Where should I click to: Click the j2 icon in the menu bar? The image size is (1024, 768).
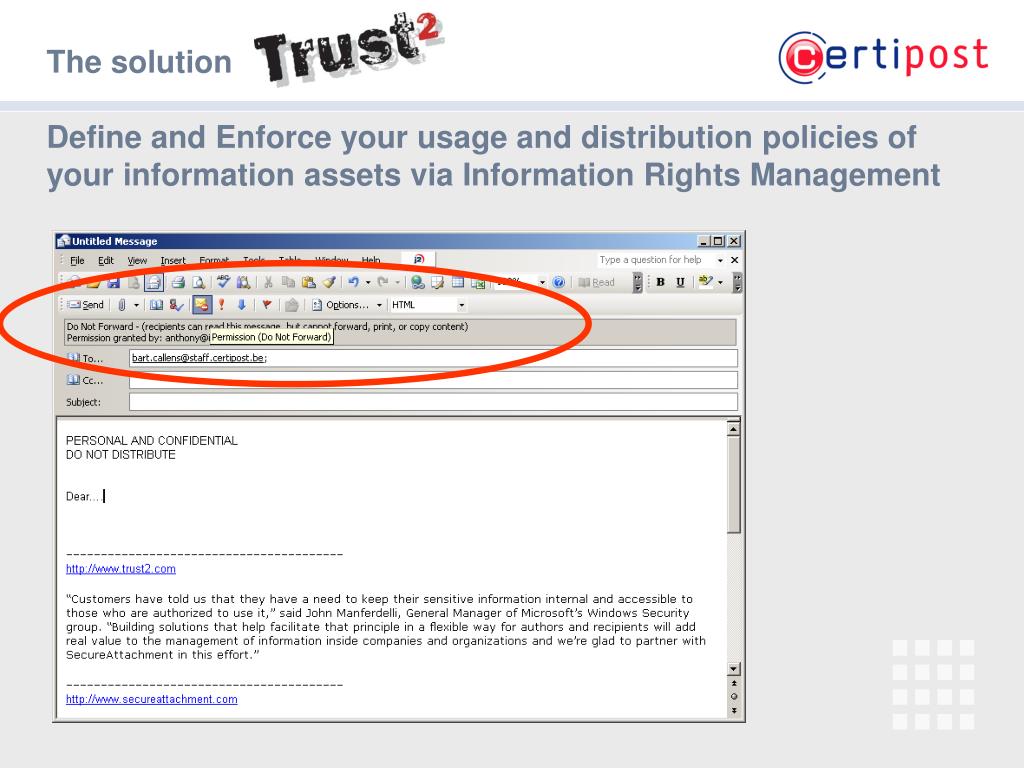point(419,259)
